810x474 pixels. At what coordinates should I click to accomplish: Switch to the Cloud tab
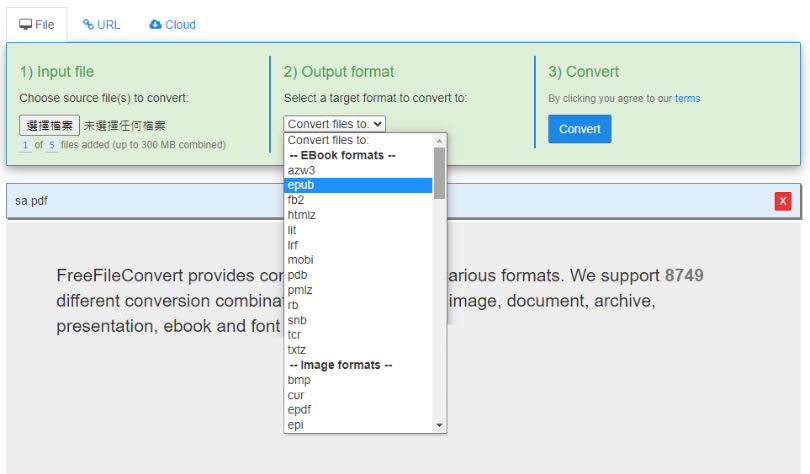pos(173,25)
